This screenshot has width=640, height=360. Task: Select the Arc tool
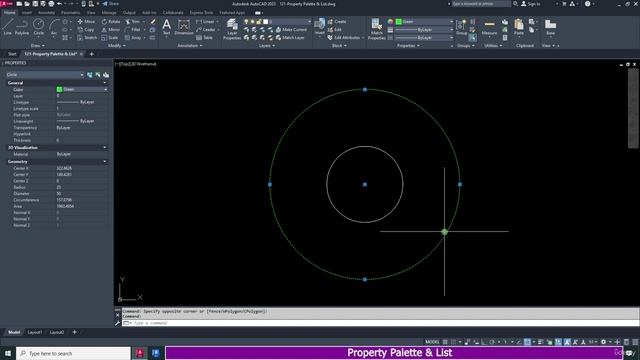coord(54,27)
